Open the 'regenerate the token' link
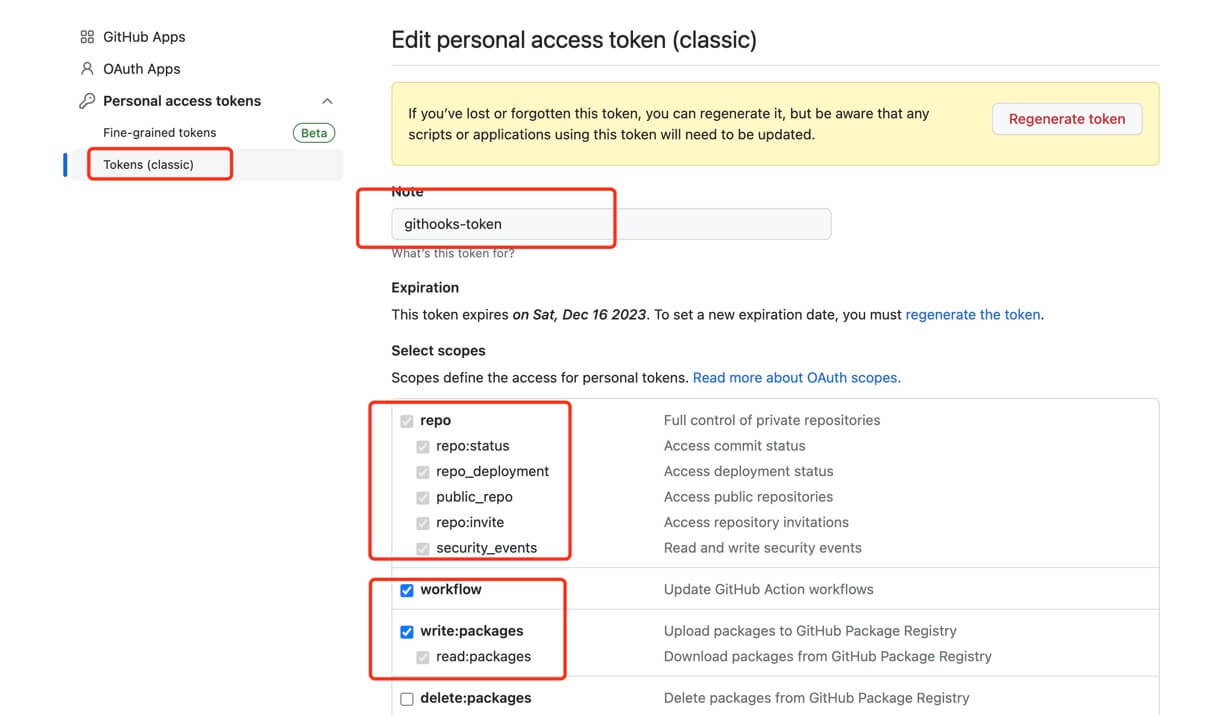 click(x=972, y=314)
